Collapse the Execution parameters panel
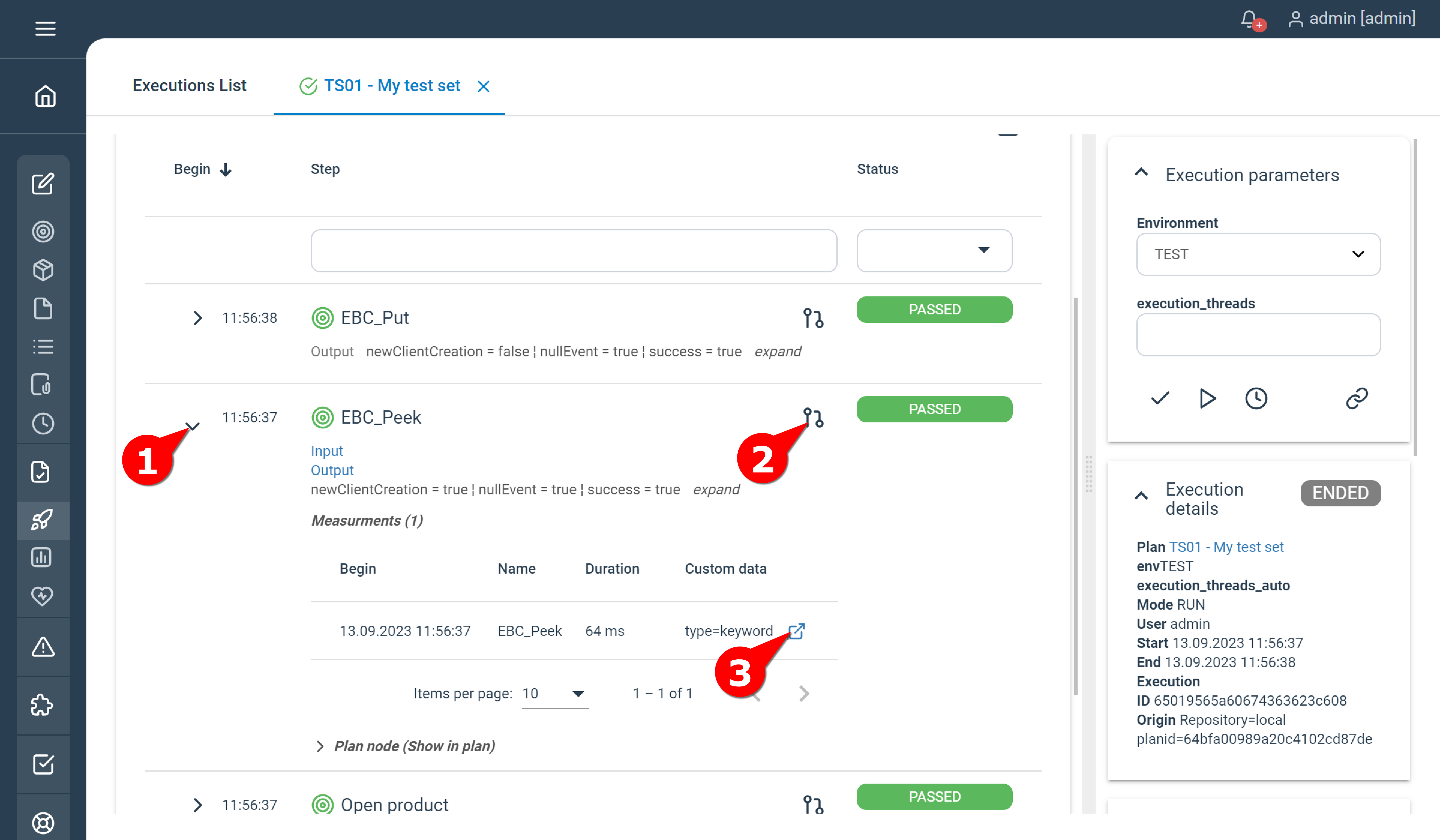The height and width of the screenshot is (840, 1440). 1141,171
